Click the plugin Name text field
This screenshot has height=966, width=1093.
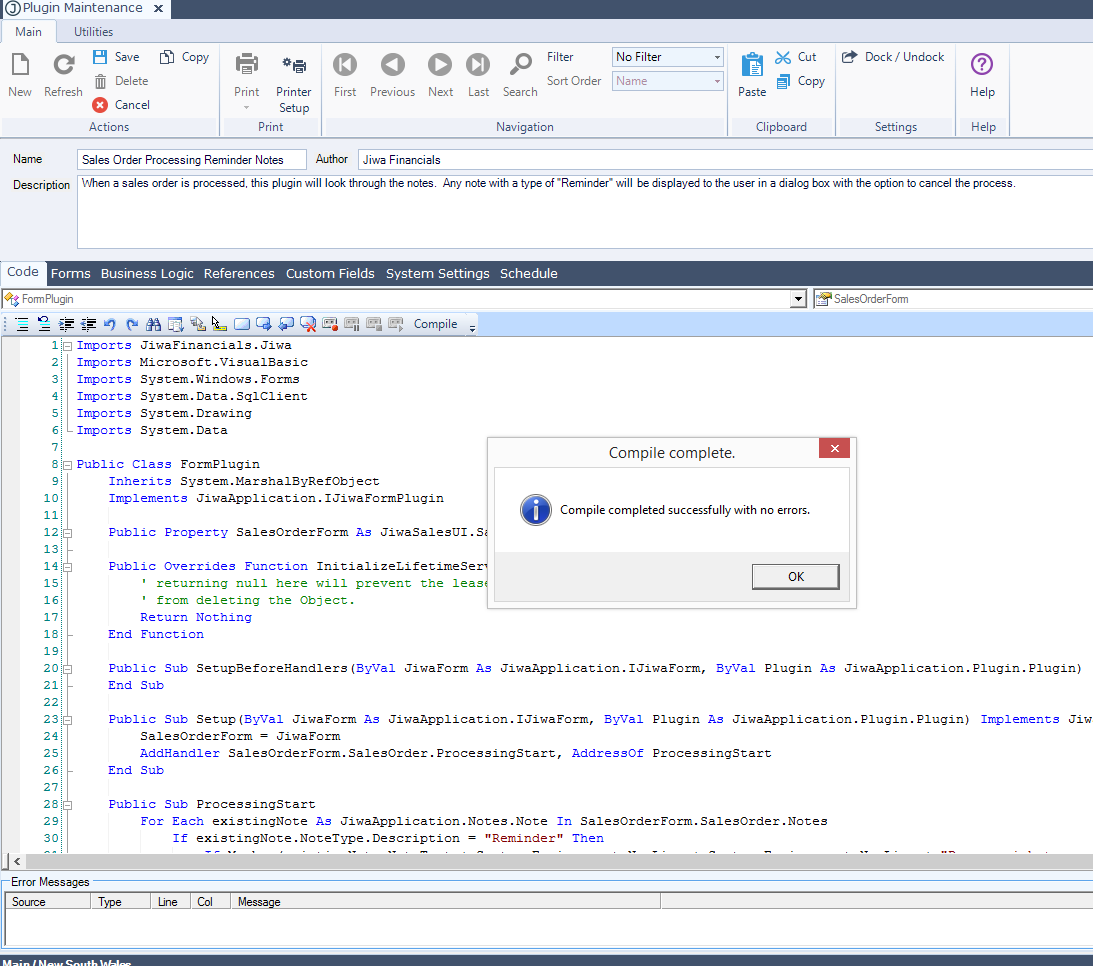pyautogui.click(x=192, y=160)
